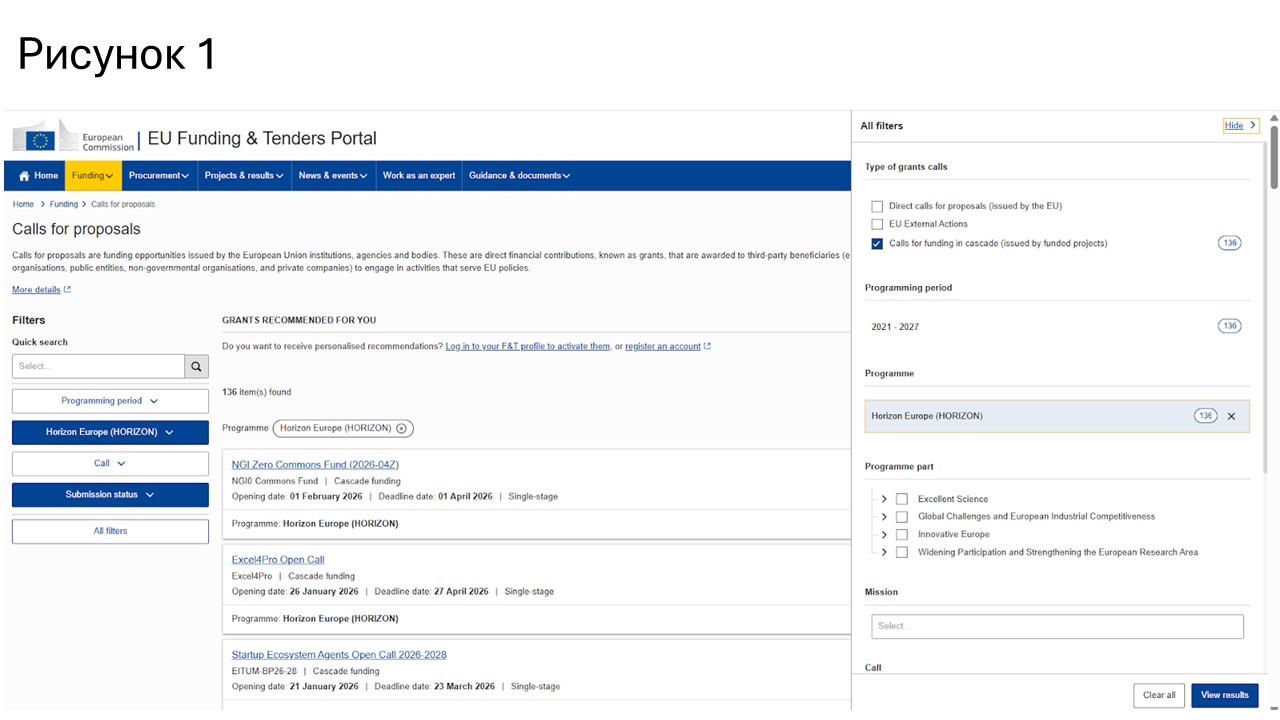Check Direct calls for proposals checkbox
Image resolution: width=1280 pixels, height=720 pixels.
pos(877,206)
